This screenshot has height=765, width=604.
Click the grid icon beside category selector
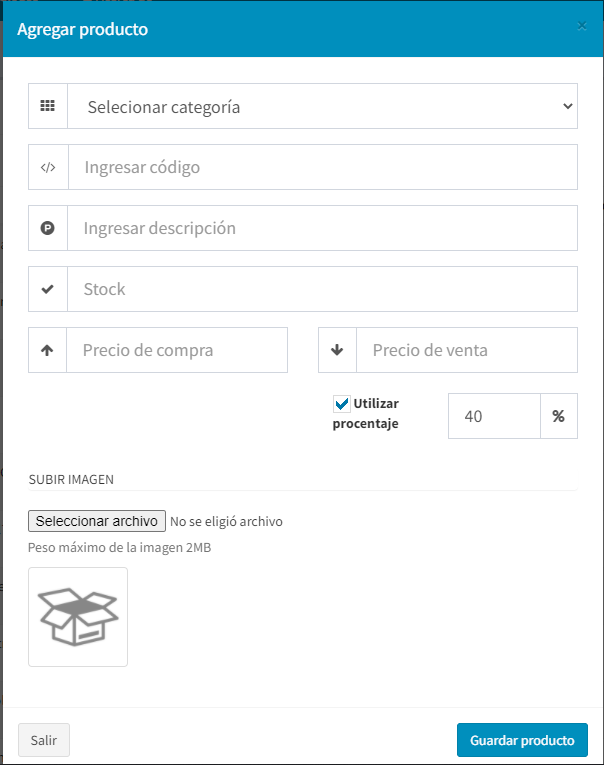[48, 106]
